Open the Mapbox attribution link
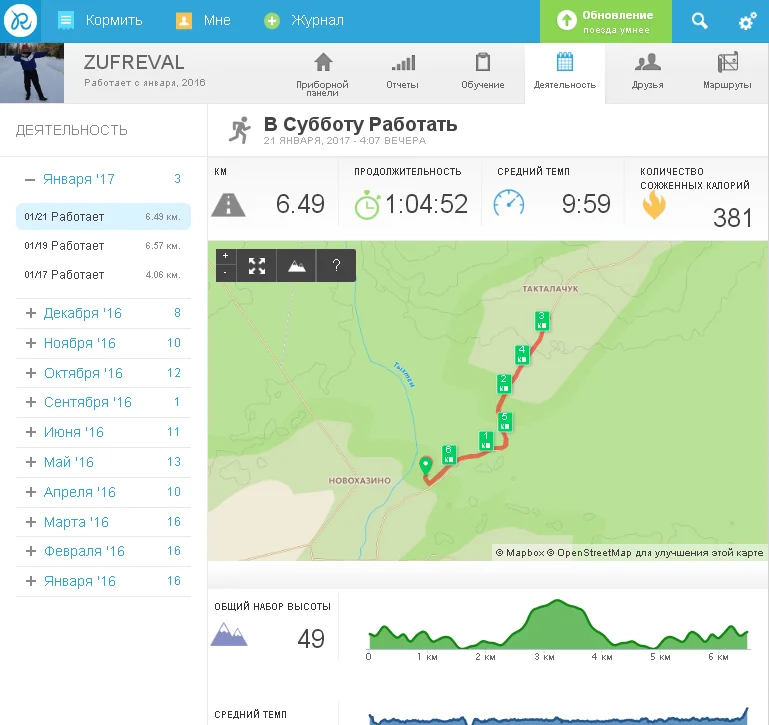The image size is (769, 725). click(520, 553)
